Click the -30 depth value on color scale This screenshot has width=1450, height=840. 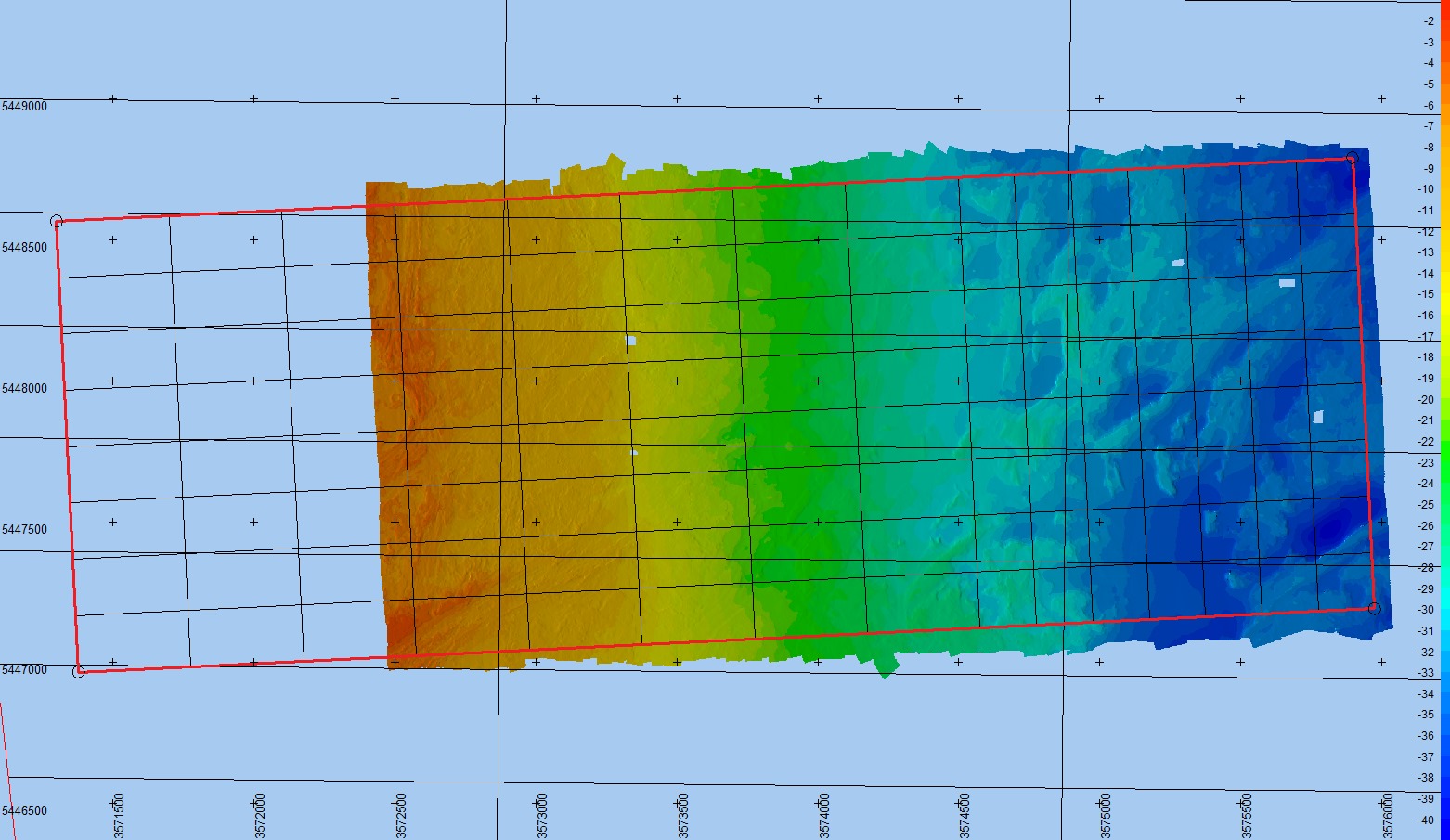pos(1425,610)
